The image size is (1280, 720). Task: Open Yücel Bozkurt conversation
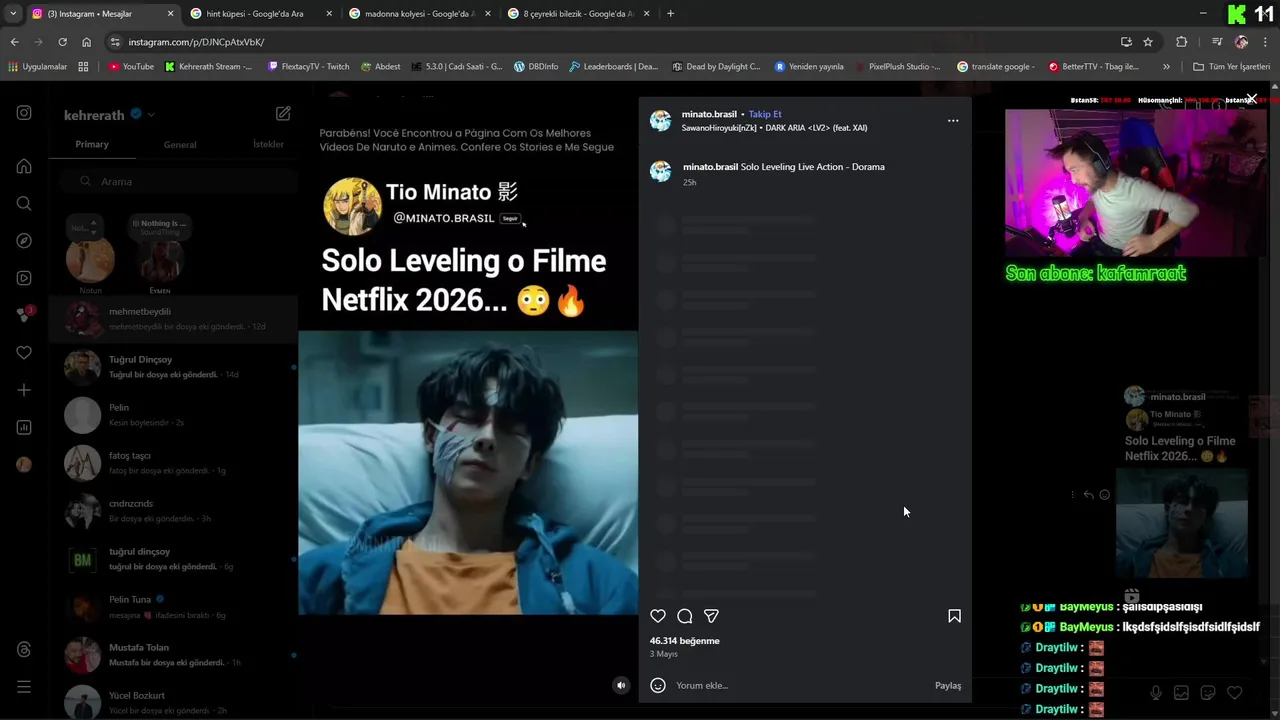[174, 702]
